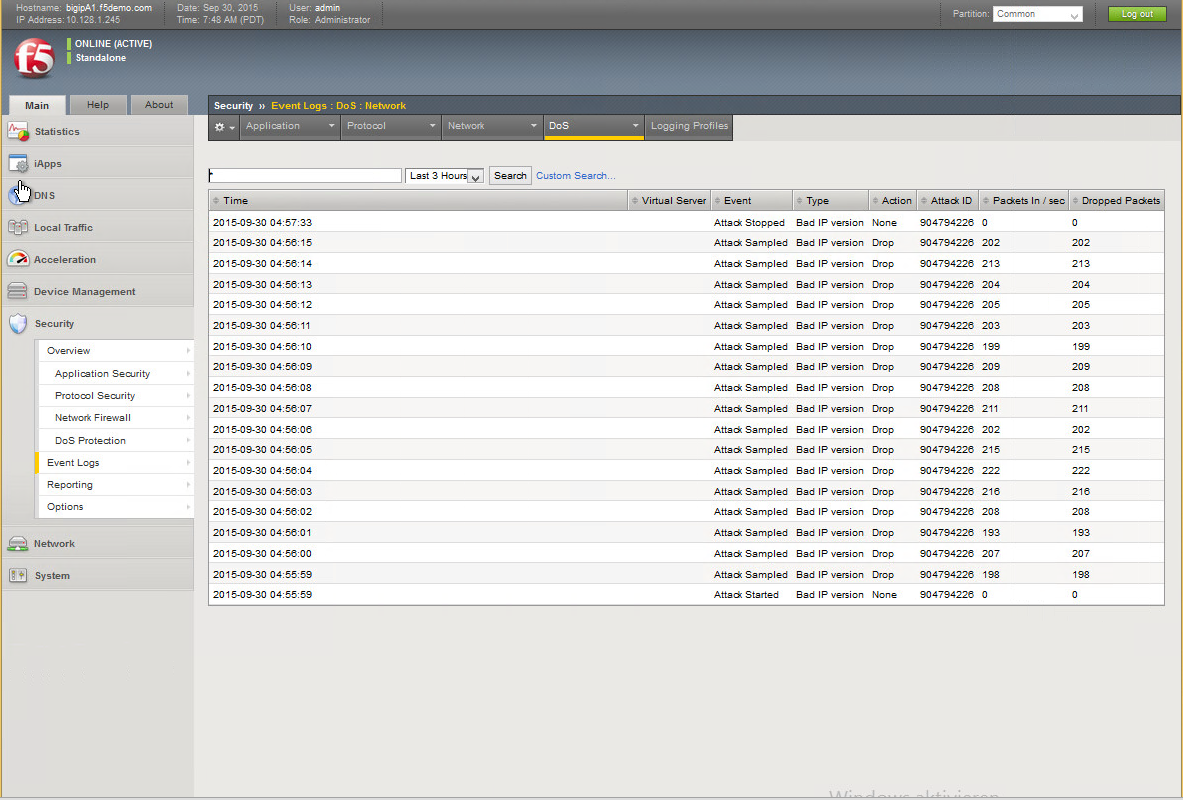Expand the Overview submenu arrow

[188, 351]
